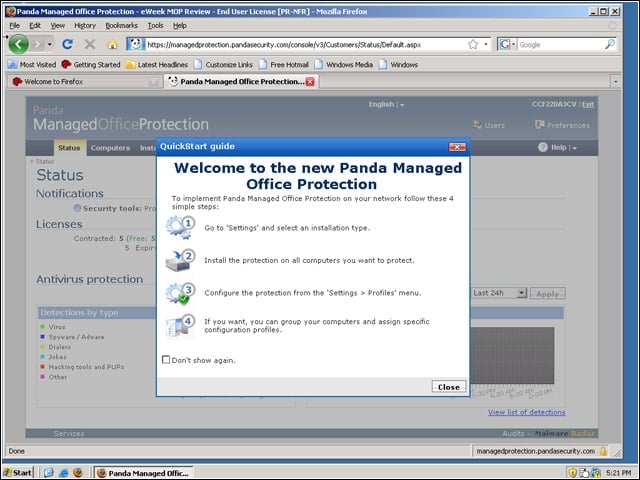Click the Exit link
This screenshot has width=640, height=480.
(588, 104)
